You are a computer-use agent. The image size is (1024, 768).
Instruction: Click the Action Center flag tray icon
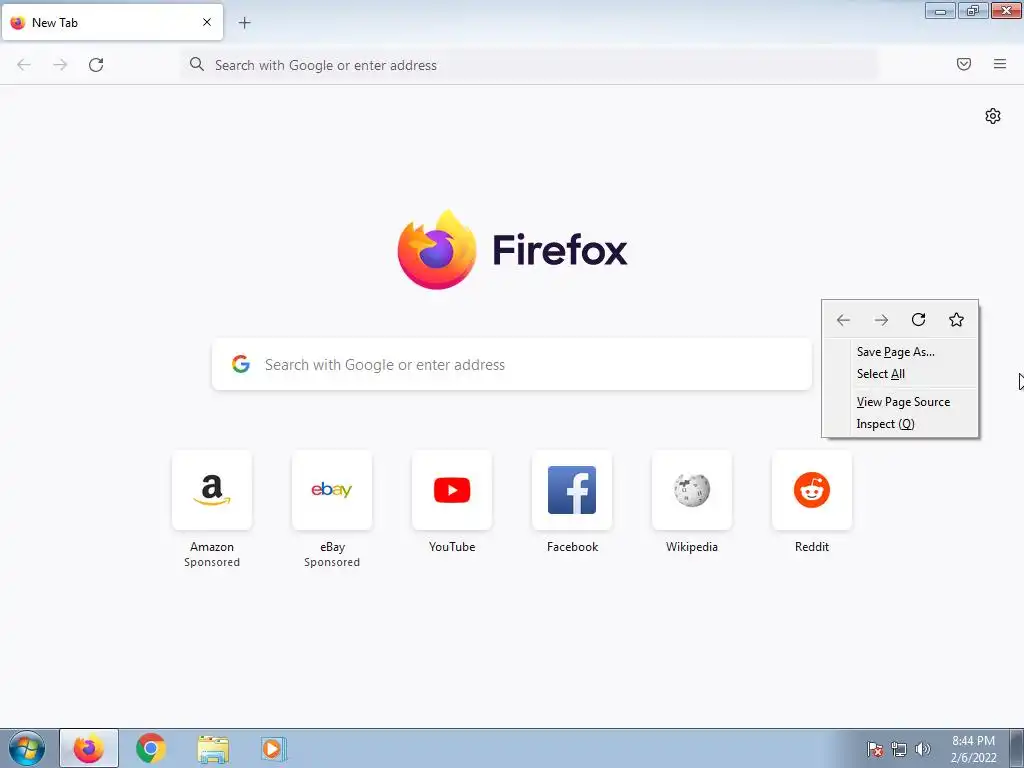tap(875, 749)
